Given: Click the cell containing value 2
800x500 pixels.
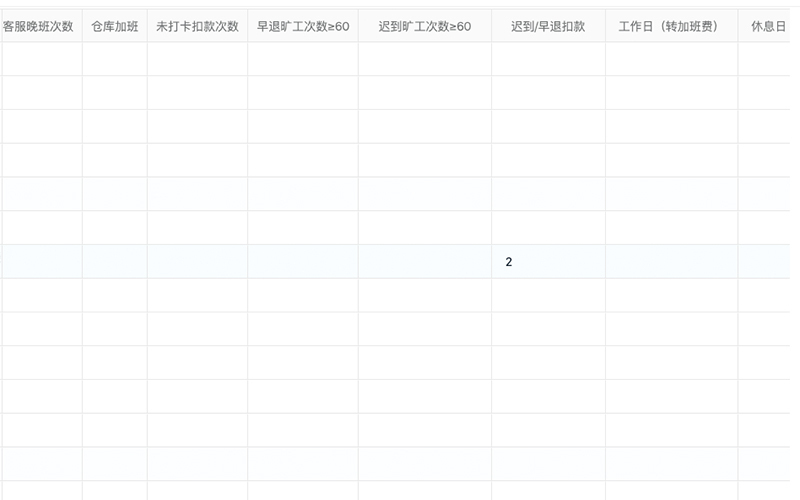Looking at the screenshot, I should pyautogui.click(x=548, y=262).
